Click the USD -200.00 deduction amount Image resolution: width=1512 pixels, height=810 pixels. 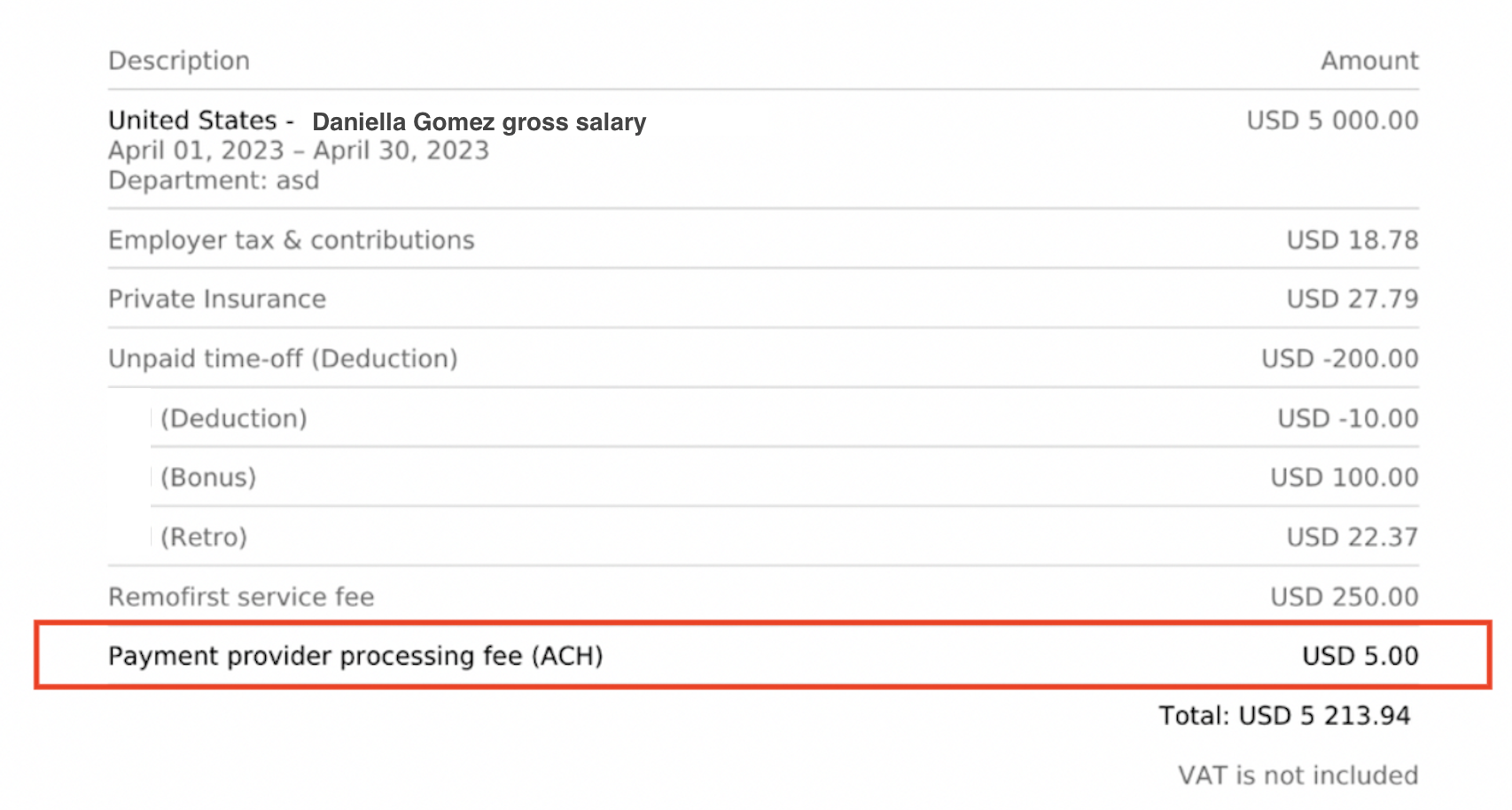(1339, 359)
